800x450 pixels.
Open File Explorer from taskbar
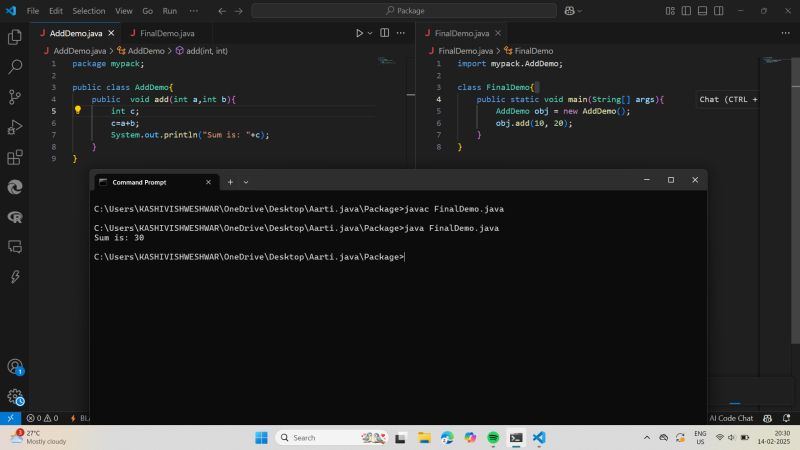pos(424,438)
